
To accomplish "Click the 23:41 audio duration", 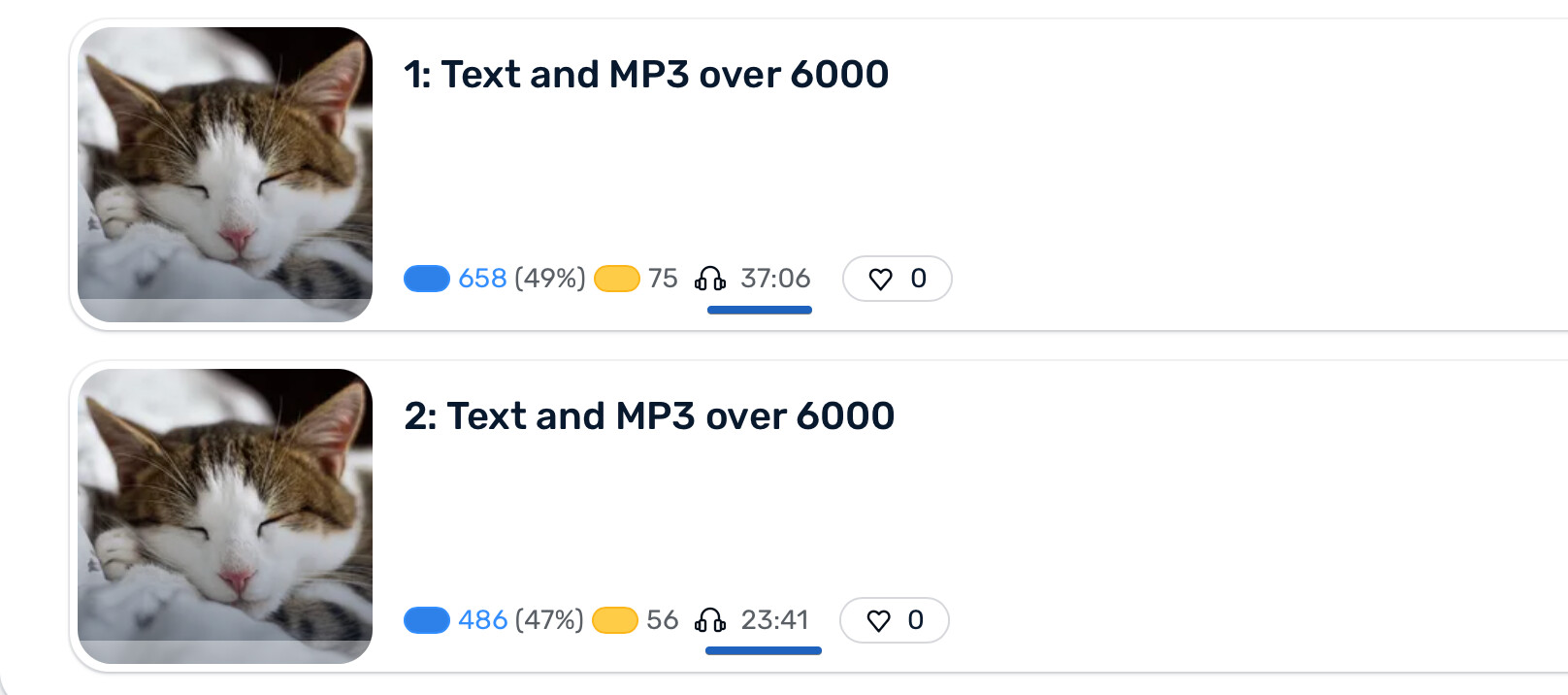I will tap(774, 620).
